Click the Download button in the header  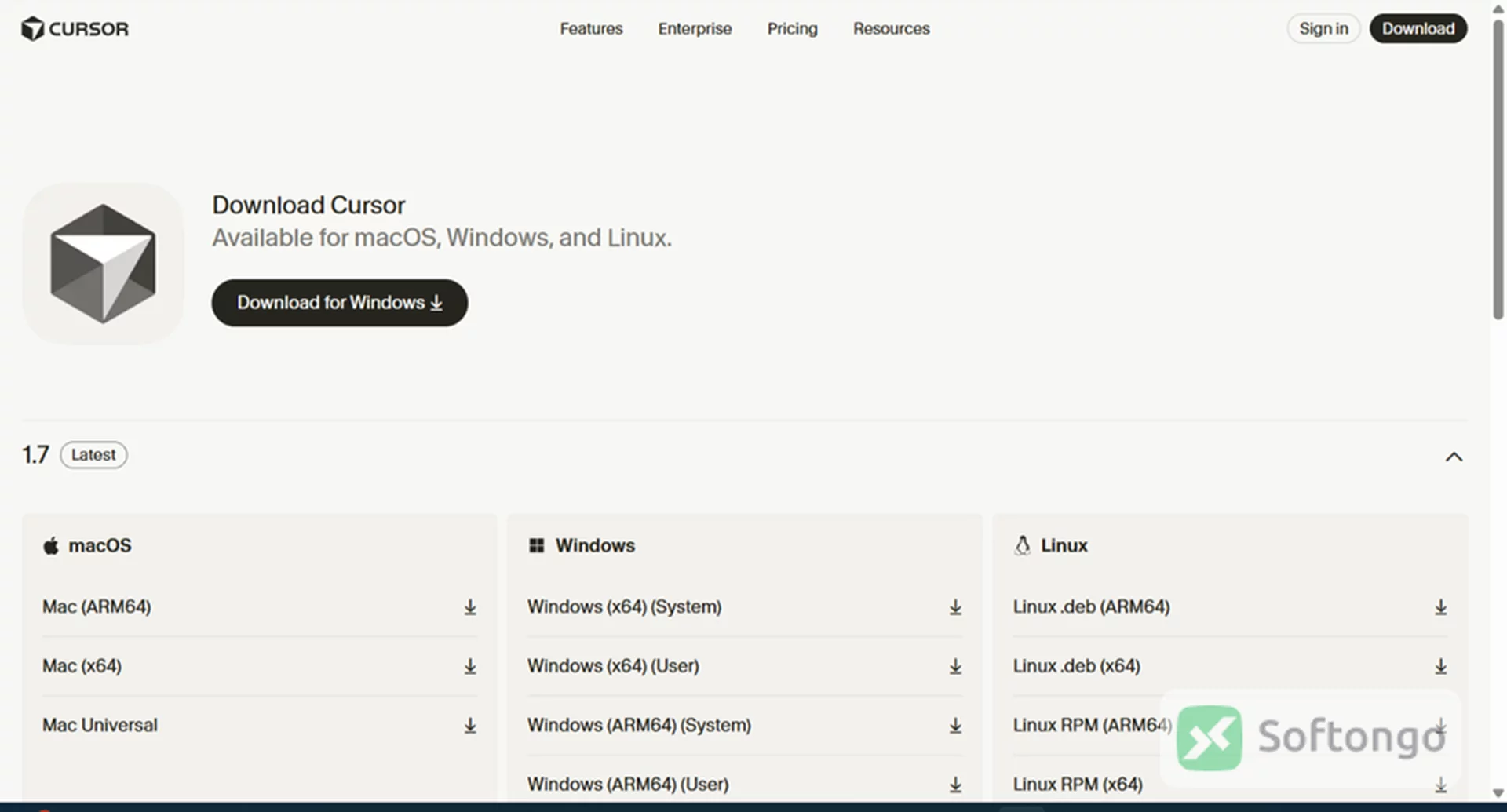point(1418,28)
